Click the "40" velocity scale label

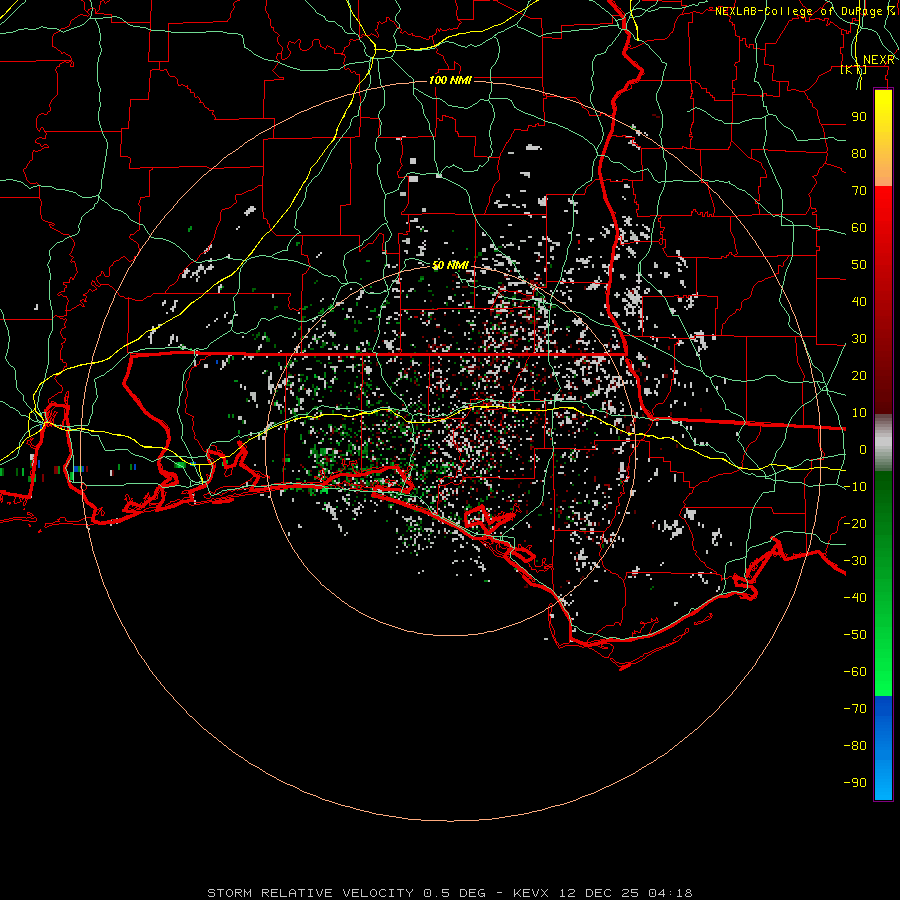click(859, 302)
